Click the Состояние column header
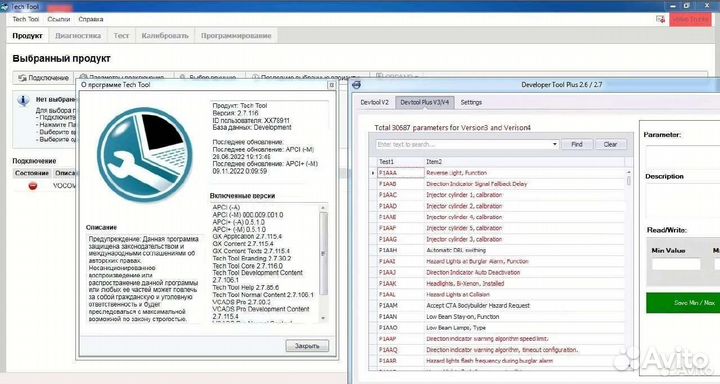The width and height of the screenshot is (720, 384). coord(32,173)
